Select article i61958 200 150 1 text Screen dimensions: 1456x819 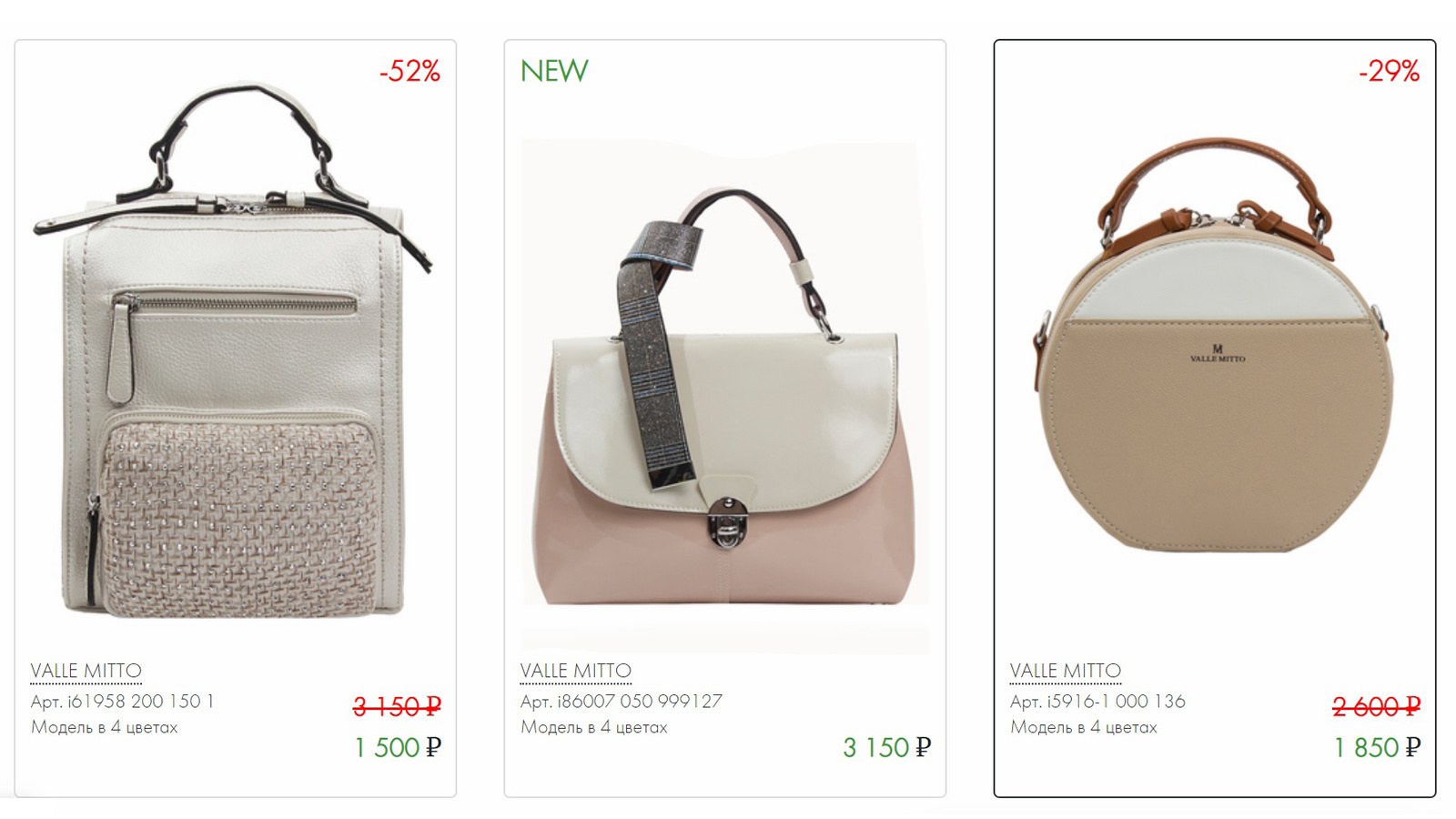123,702
